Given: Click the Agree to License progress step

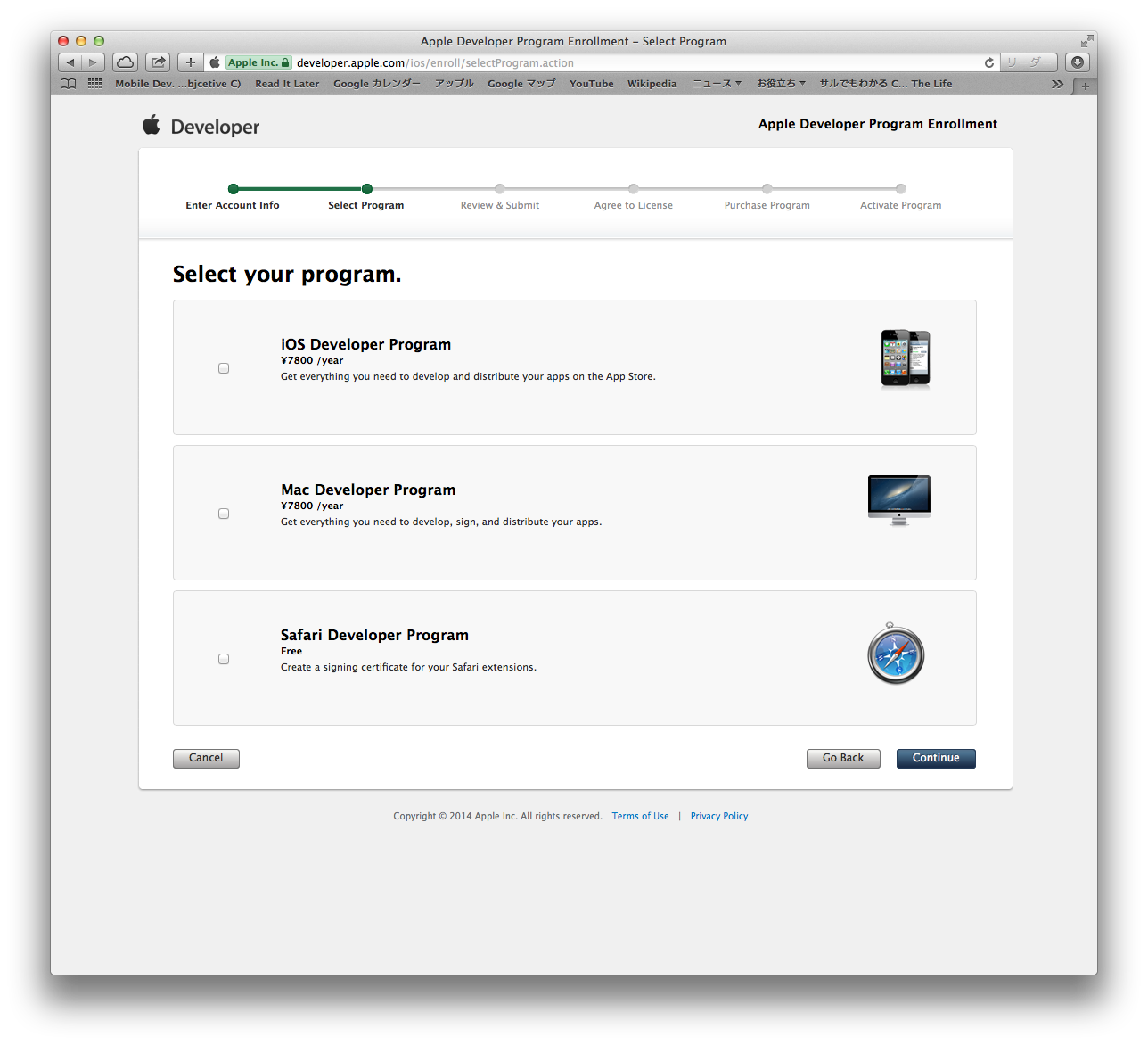Looking at the screenshot, I should 634,198.
